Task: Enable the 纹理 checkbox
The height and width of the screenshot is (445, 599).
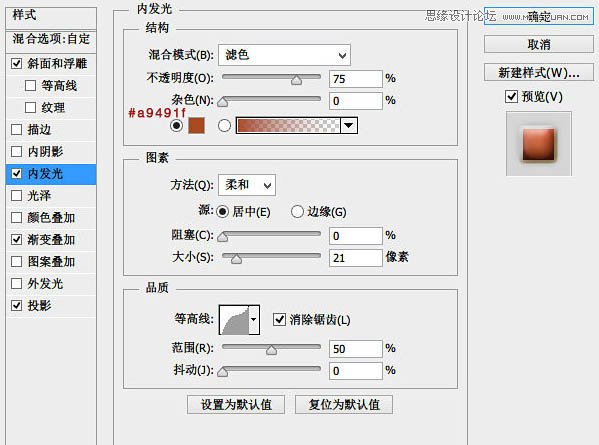Action: [30, 108]
